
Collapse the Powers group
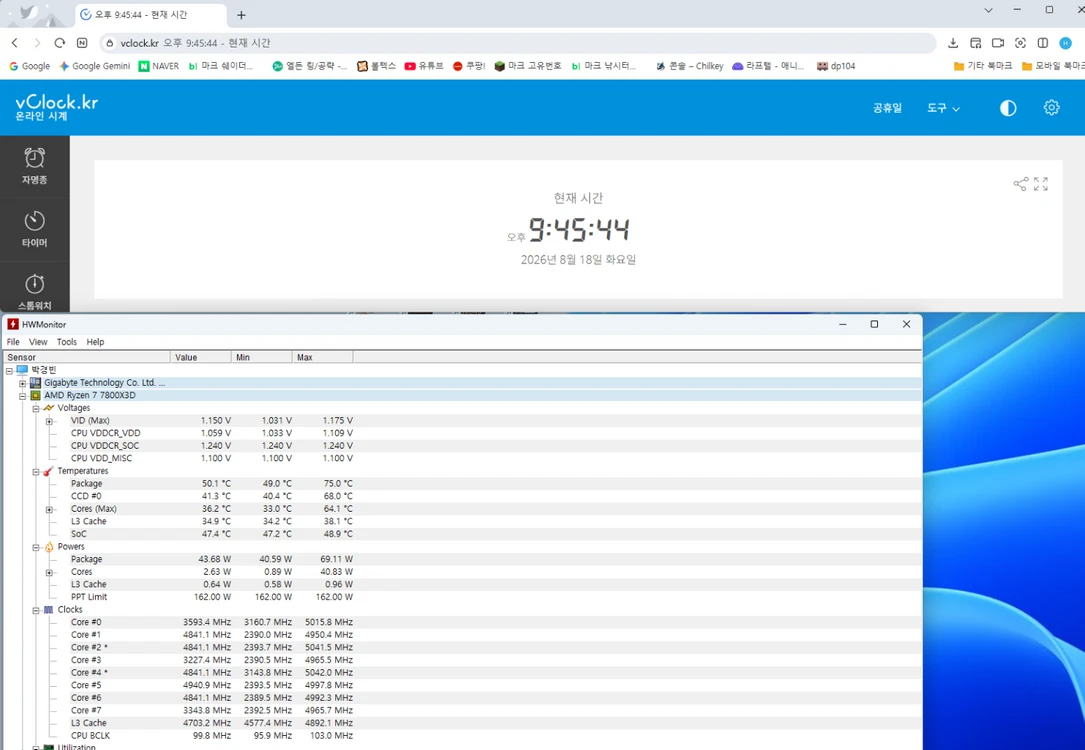click(x=35, y=547)
